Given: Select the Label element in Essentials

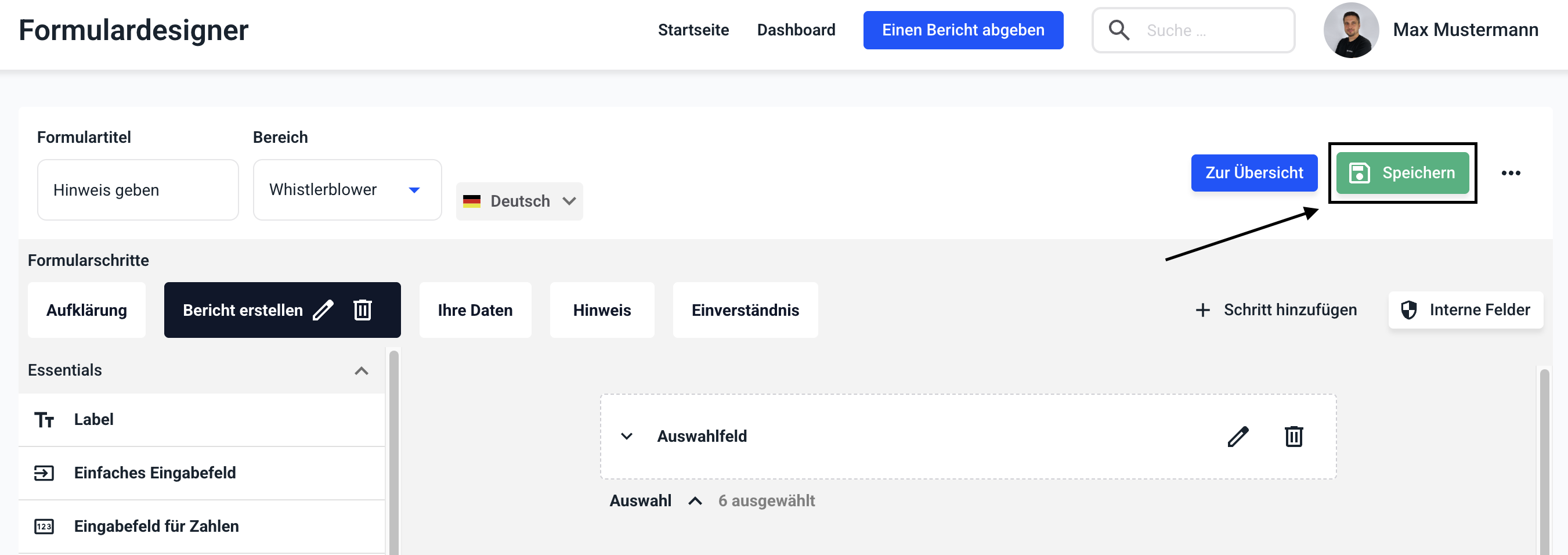Looking at the screenshot, I should (93, 419).
